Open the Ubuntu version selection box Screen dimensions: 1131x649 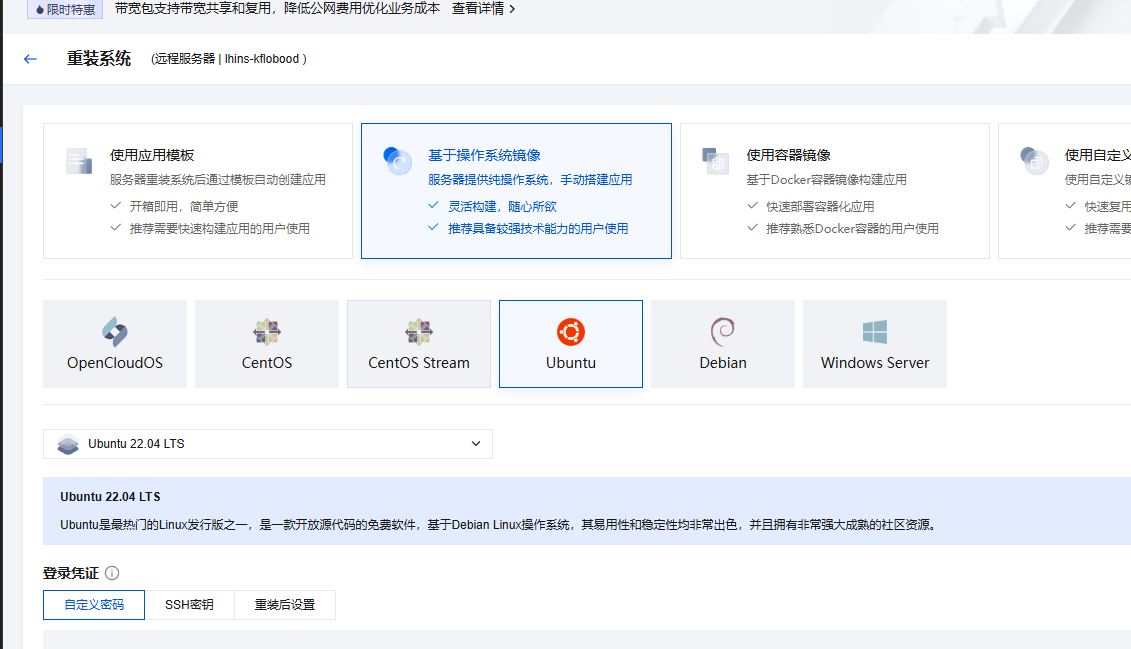point(268,444)
